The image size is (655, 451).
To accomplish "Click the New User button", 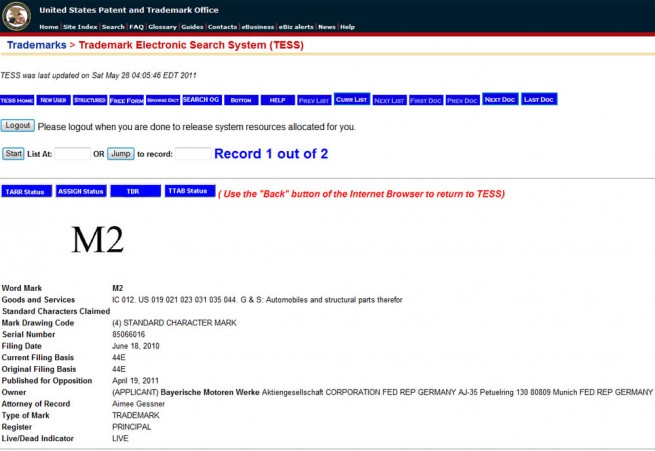I will (x=53, y=100).
